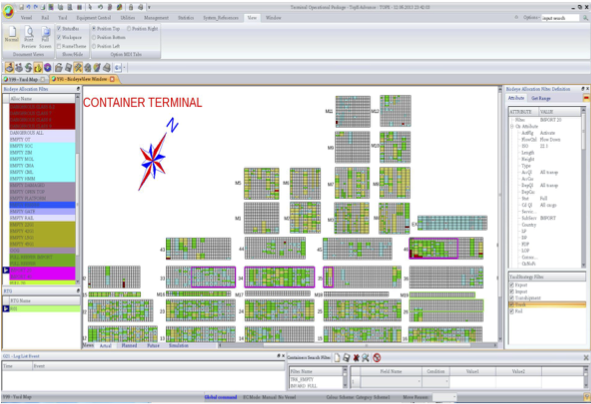591x404 pixels.
Task: Click the open padlock icon in second toolbar
Action: coord(58,67)
